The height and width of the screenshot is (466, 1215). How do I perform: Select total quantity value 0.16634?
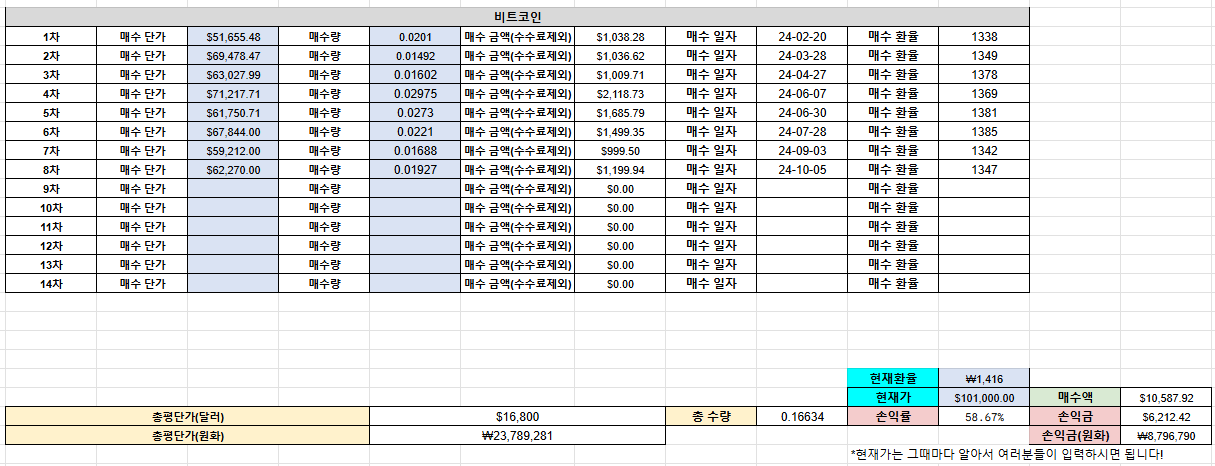(802, 417)
